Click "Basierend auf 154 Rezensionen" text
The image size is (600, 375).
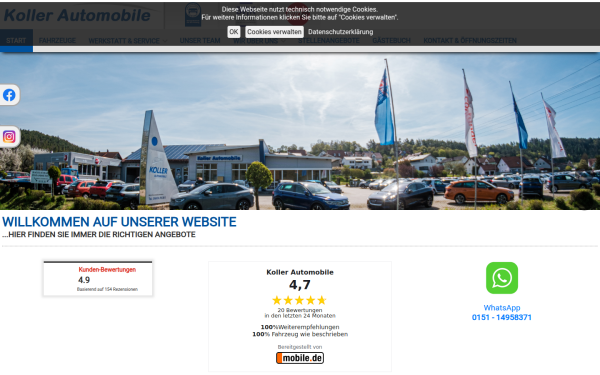107,289
